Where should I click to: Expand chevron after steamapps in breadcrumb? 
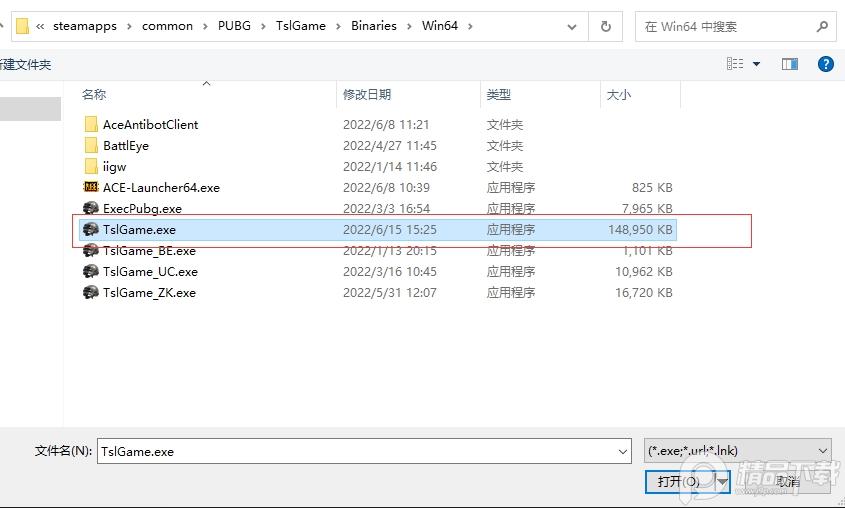click(x=129, y=26)
